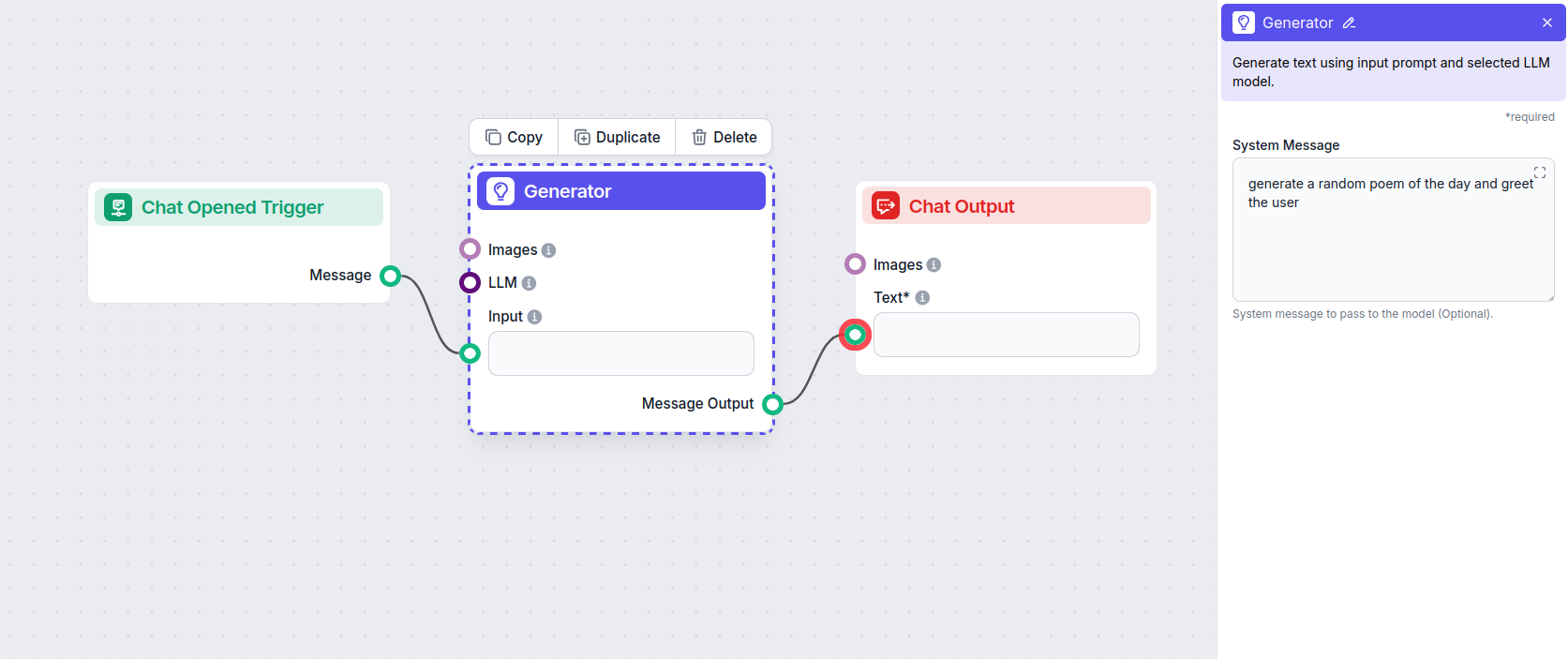Click the Chat Opened Trigger node icon

click(118, 207)
